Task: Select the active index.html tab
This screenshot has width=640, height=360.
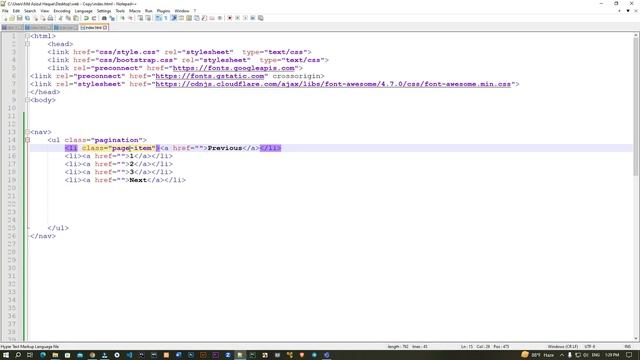Action: 93,28
